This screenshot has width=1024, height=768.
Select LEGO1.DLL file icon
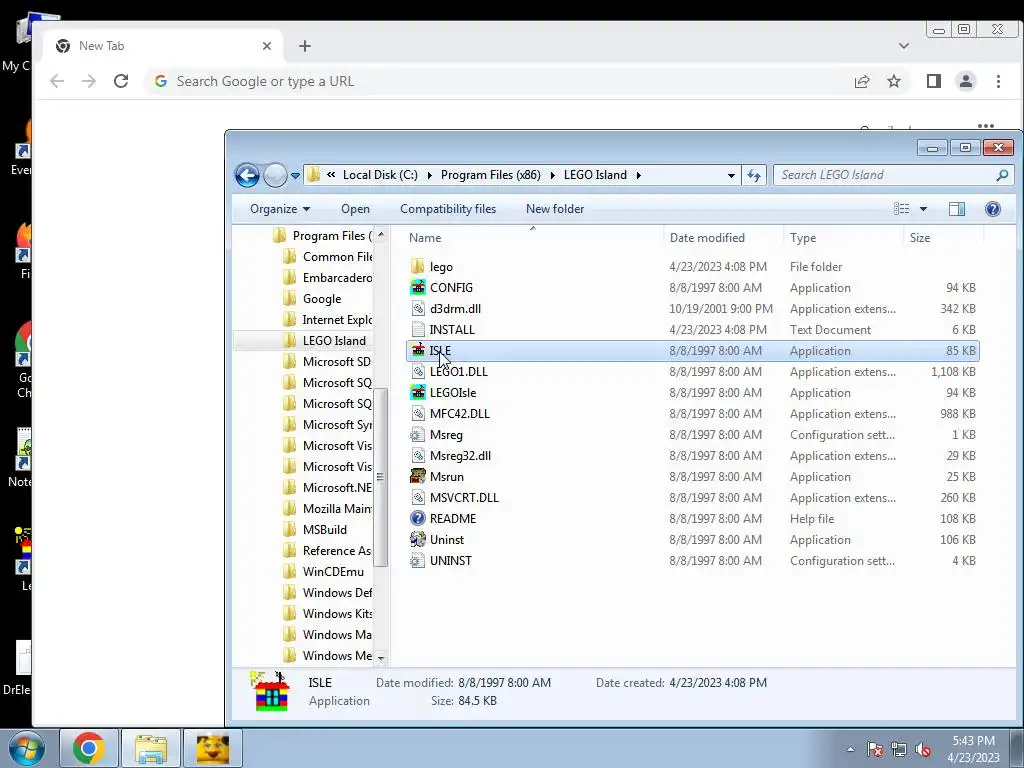pos(418,372)
